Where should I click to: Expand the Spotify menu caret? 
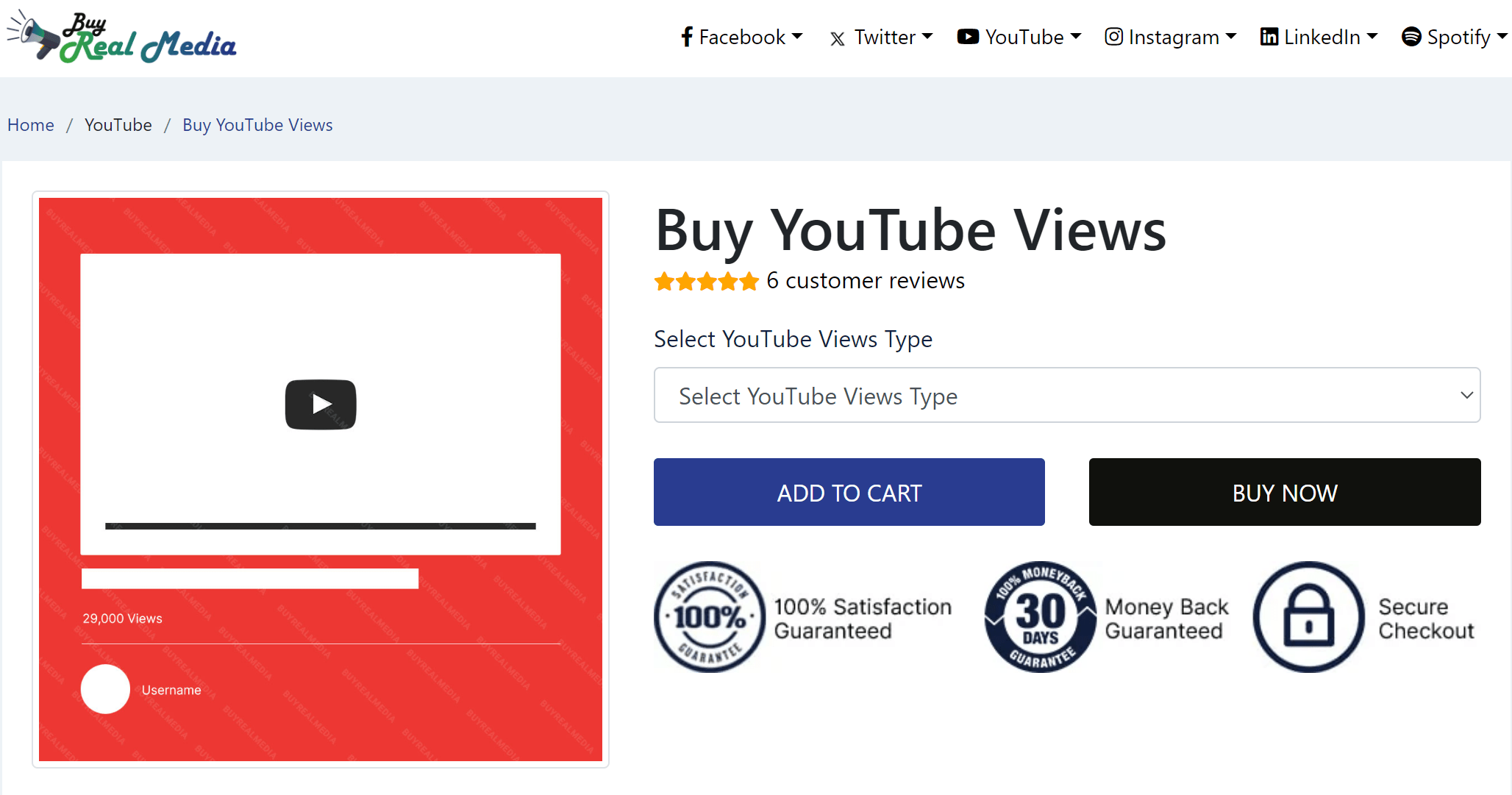coord(1502,36)
